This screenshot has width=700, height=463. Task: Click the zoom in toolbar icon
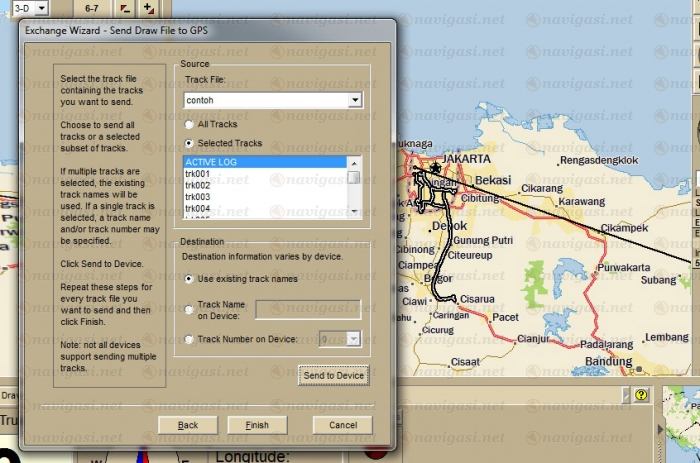pyautogui.click(x=148, y=7)
